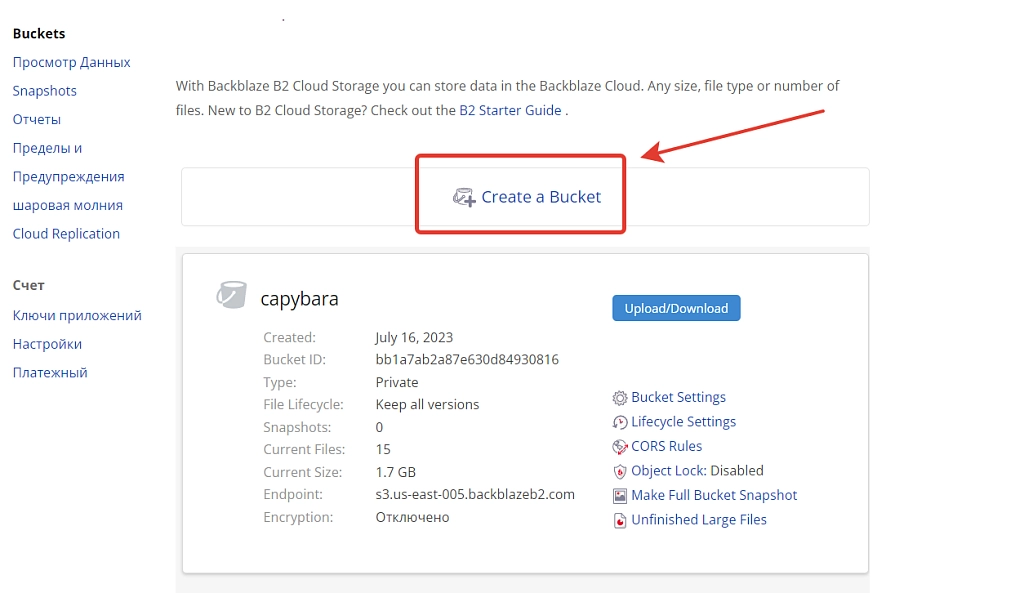1024x593 pixels.
Task: Click the Endpoint: label
Action: click(x=293, y=494)
